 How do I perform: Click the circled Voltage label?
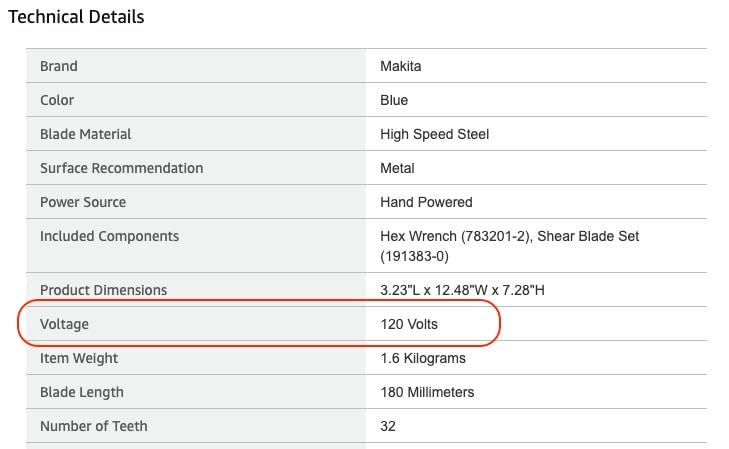64,324
